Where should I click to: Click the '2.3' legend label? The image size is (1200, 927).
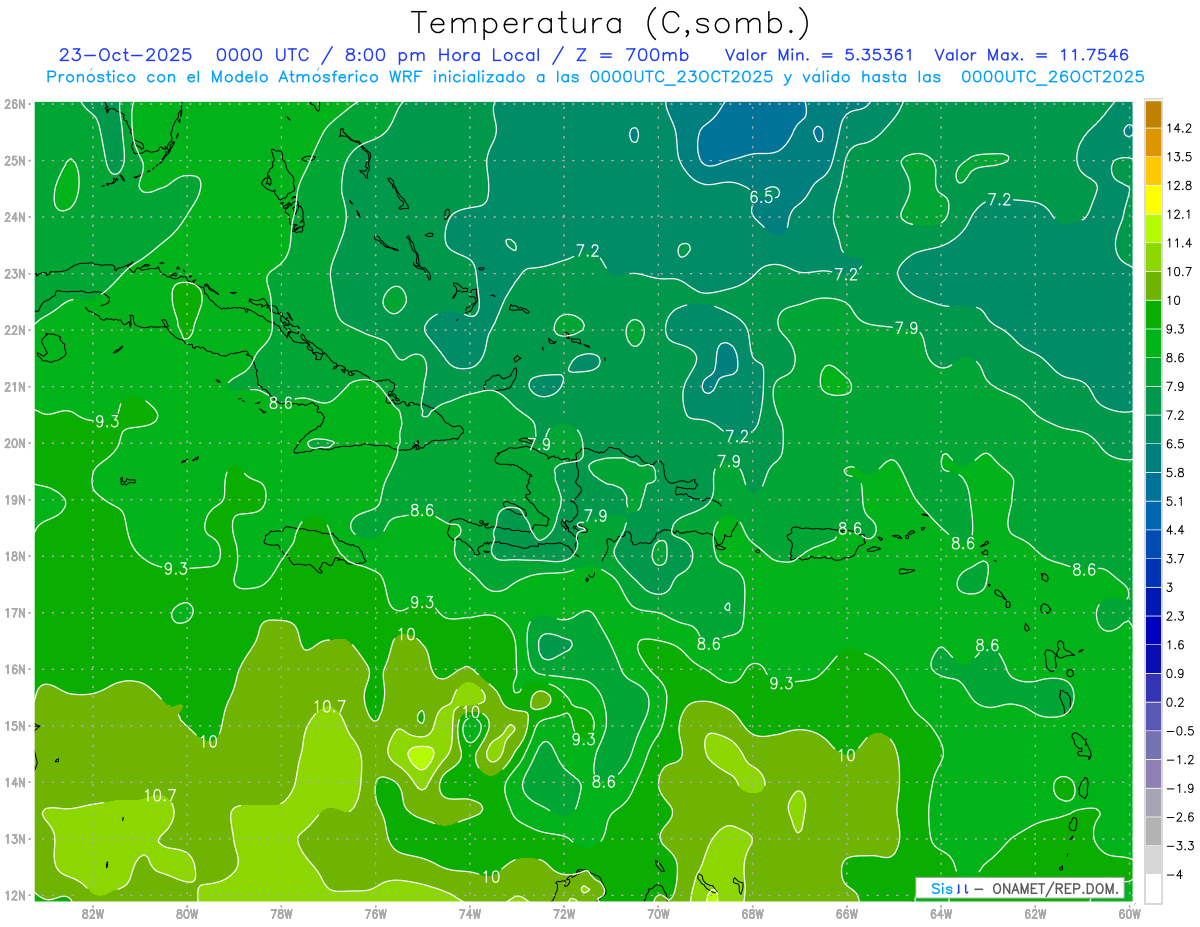1175,616
